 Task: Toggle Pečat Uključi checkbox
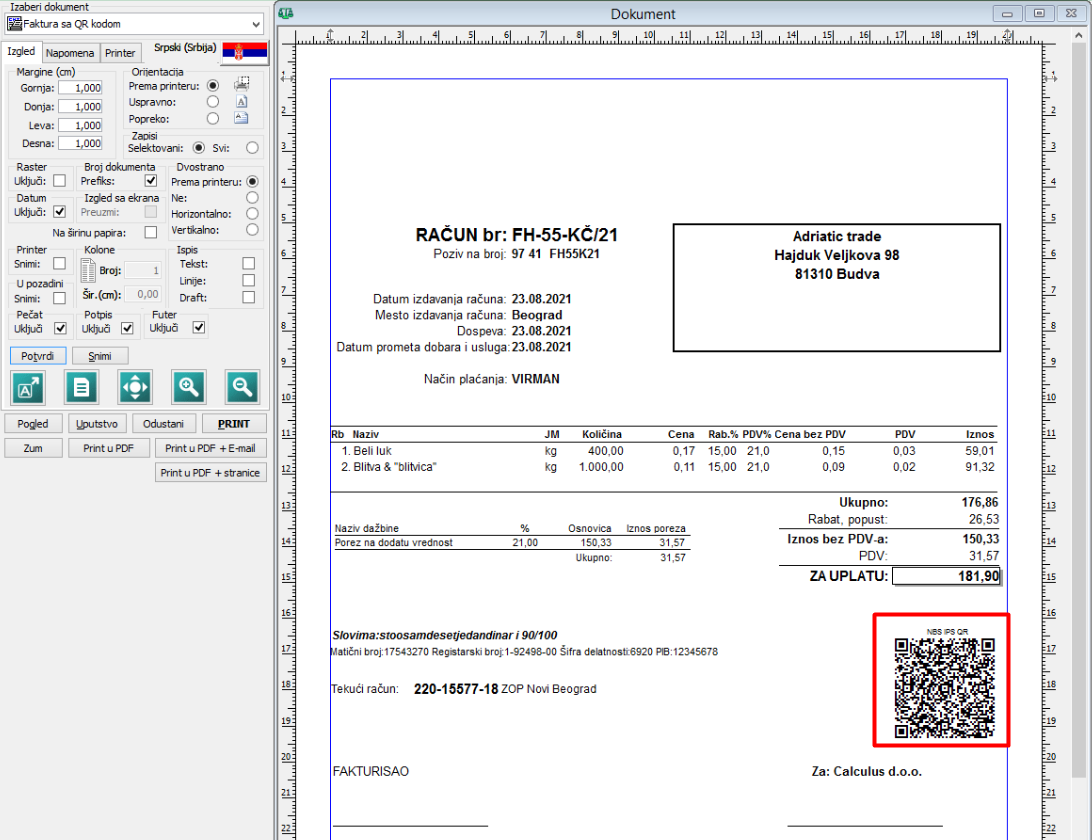[x=61, y=328]
